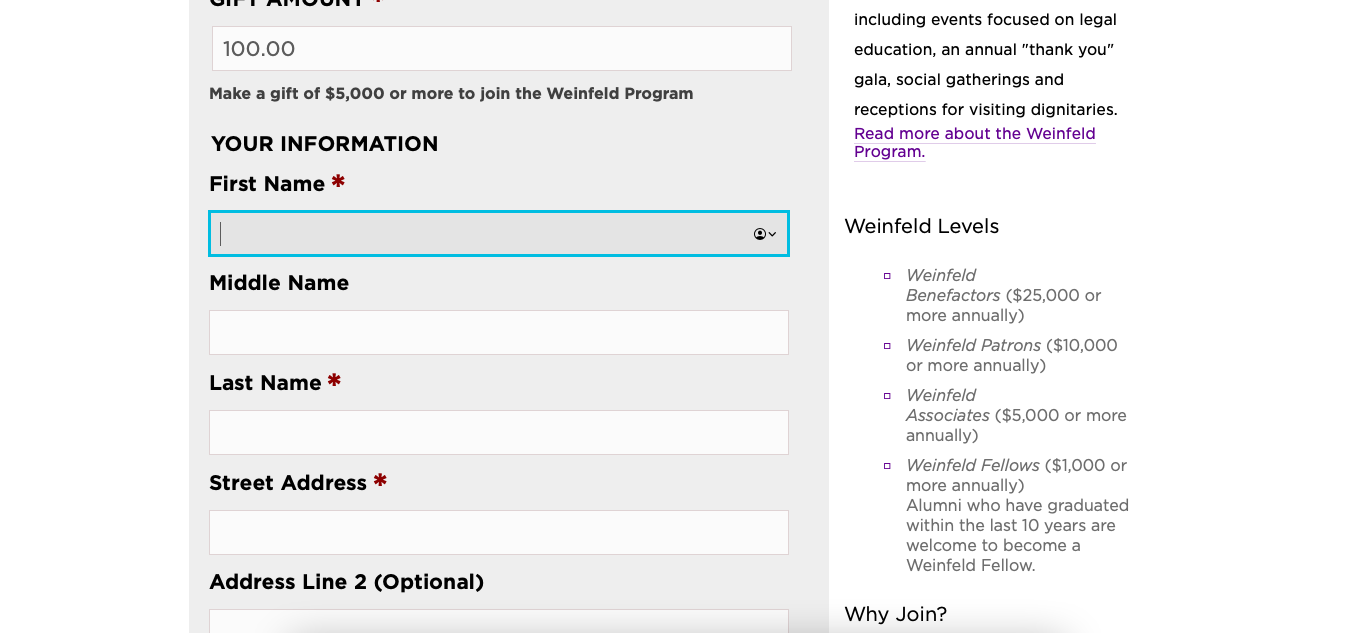Click the 'First Name' field label

point(267,184)
